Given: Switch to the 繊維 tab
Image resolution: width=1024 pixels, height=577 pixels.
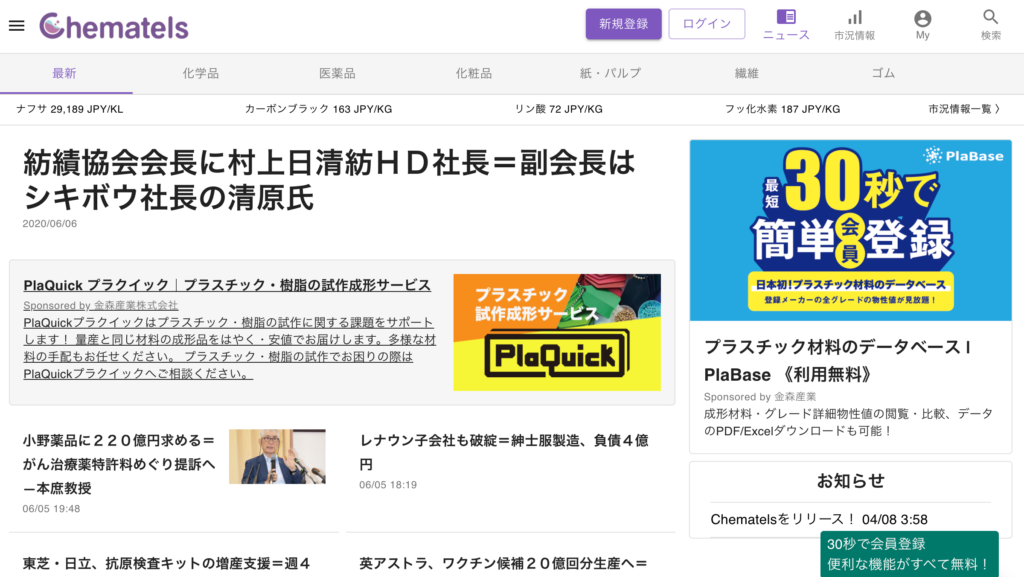Looking at the screenshot, I should (746, 74).
